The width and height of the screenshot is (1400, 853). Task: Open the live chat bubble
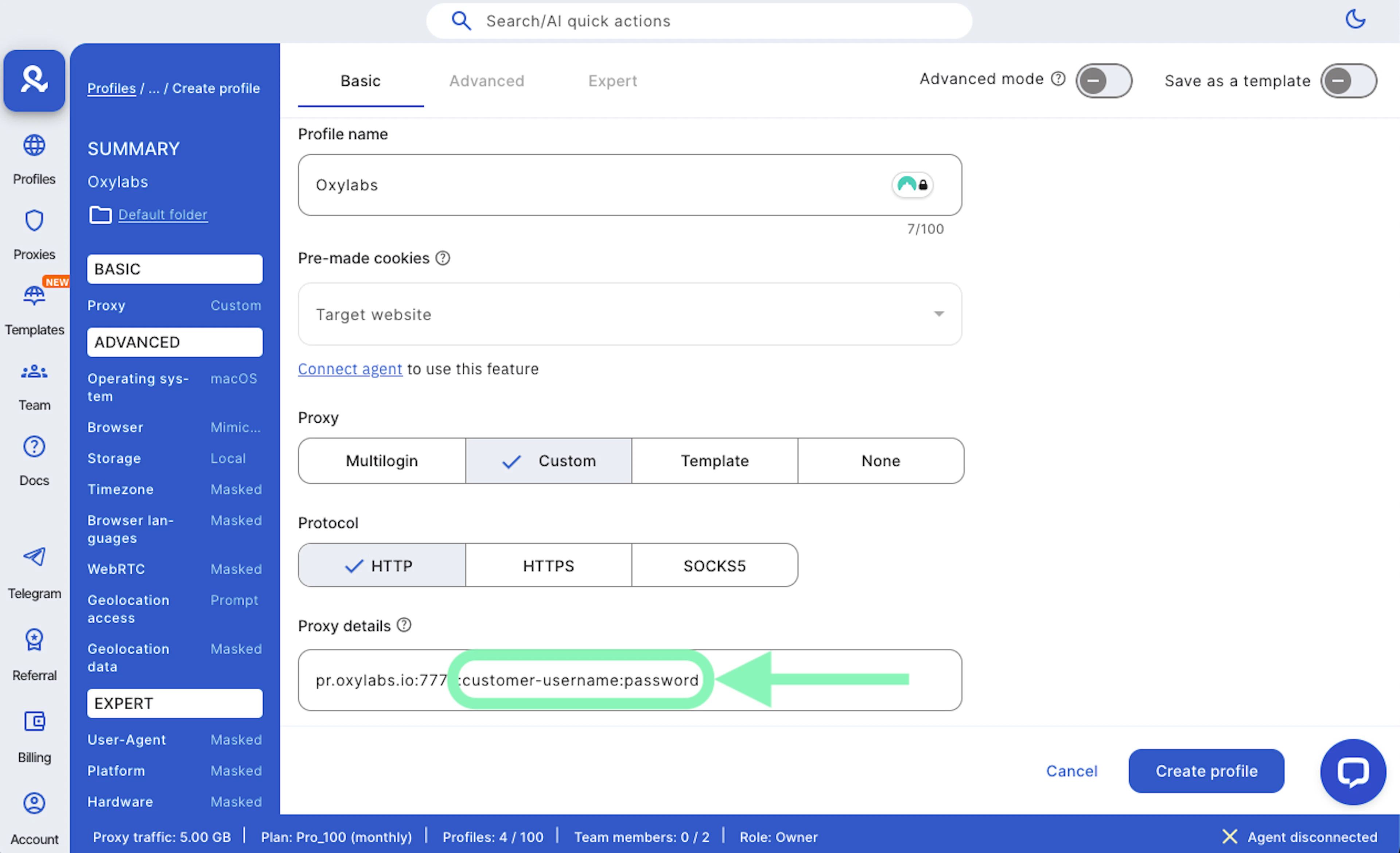click(1353, 771)
